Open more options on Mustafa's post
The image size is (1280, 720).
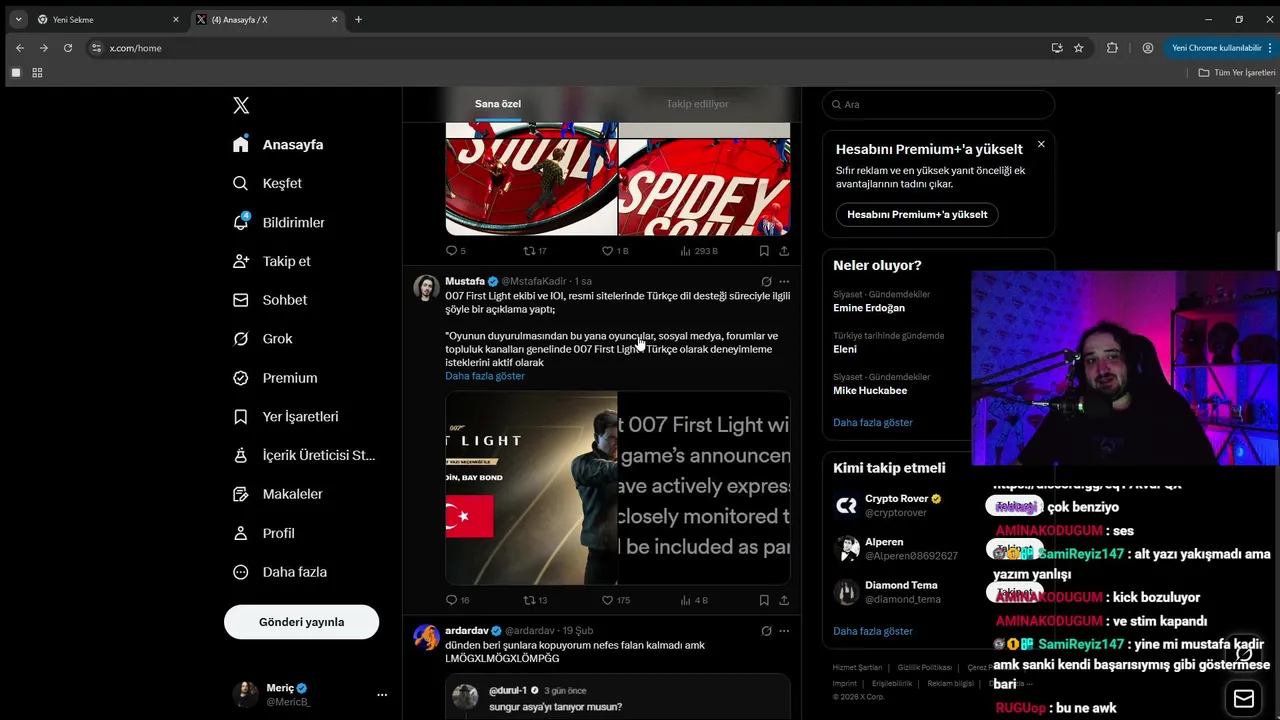784,282
